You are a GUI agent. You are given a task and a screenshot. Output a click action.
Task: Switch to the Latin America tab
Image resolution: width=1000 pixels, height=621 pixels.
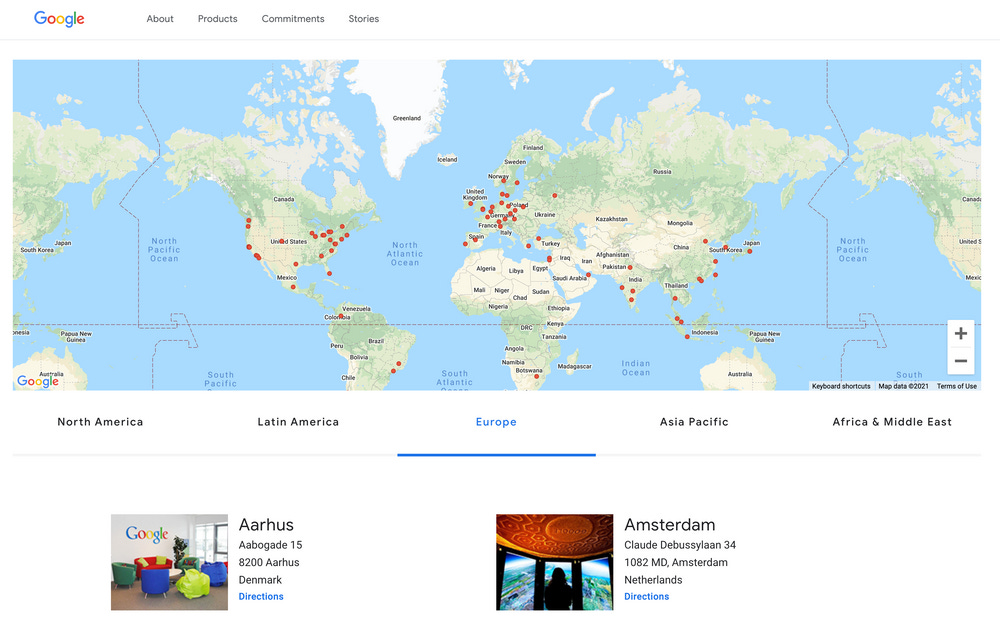point(298,422)
